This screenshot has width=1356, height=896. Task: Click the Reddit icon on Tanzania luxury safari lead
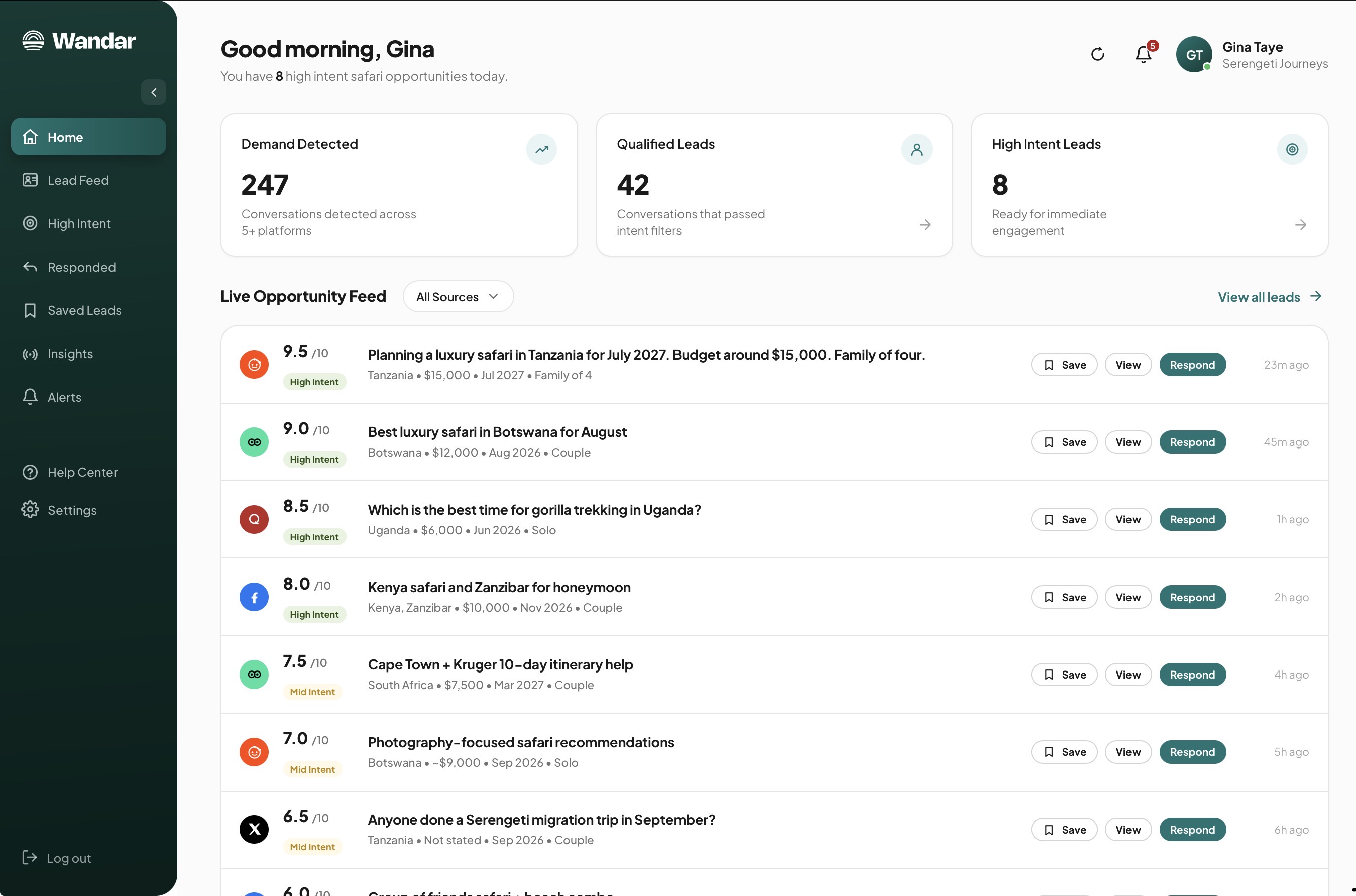tap(254, 365)
